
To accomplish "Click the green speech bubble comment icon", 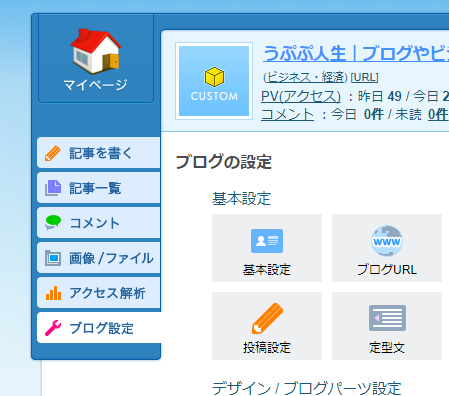I will click(53, 223).
